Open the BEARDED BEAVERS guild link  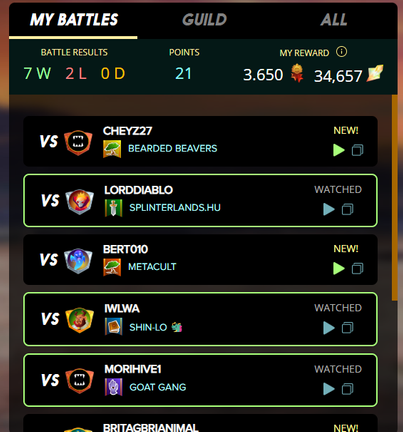(173, 148)
